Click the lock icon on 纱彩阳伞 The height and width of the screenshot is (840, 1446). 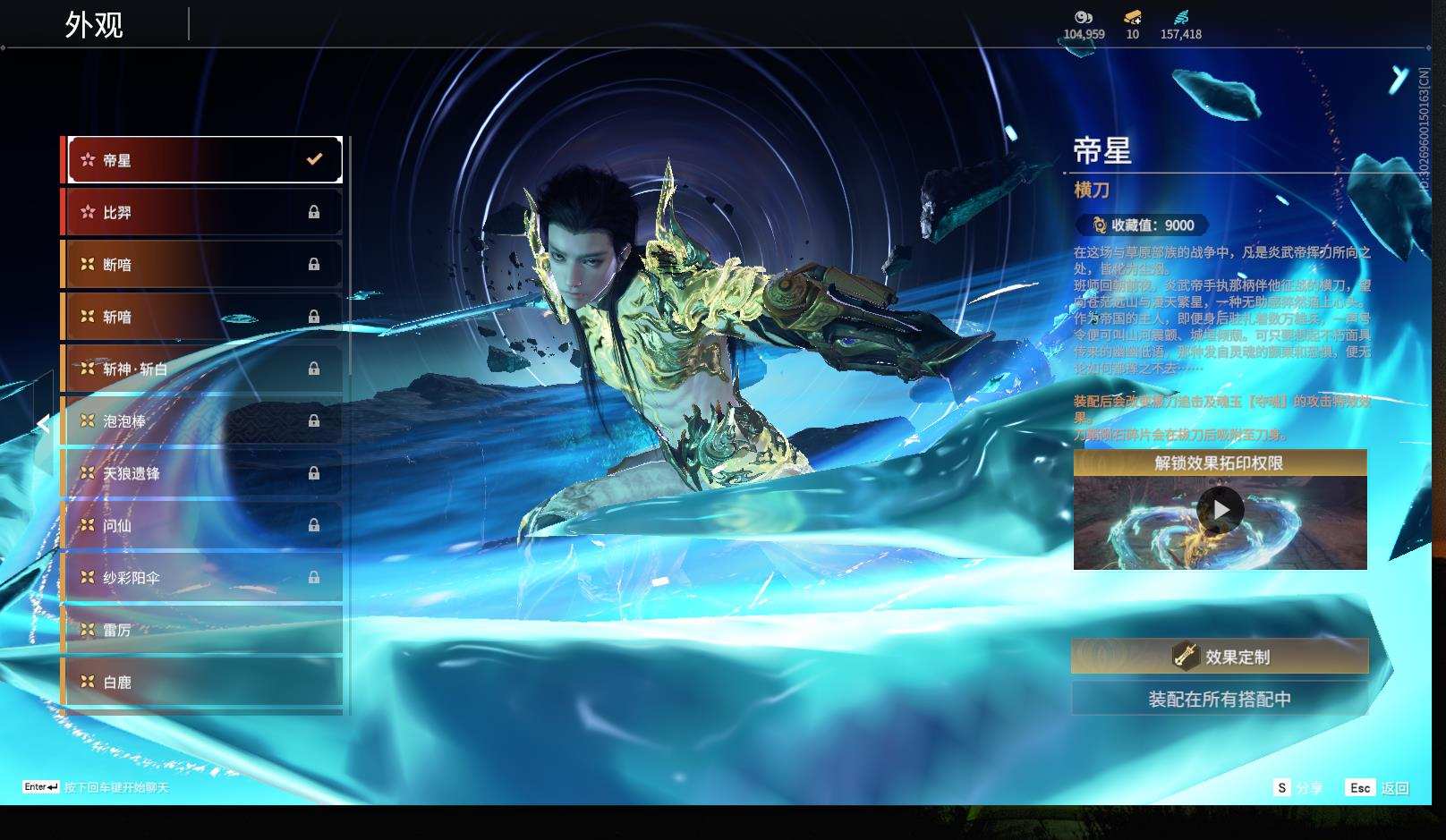click(x=314, y=577)
